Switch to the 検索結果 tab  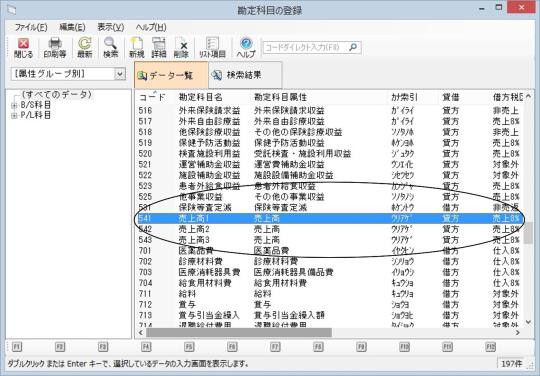pyautogui.click(x=245, y=75)
